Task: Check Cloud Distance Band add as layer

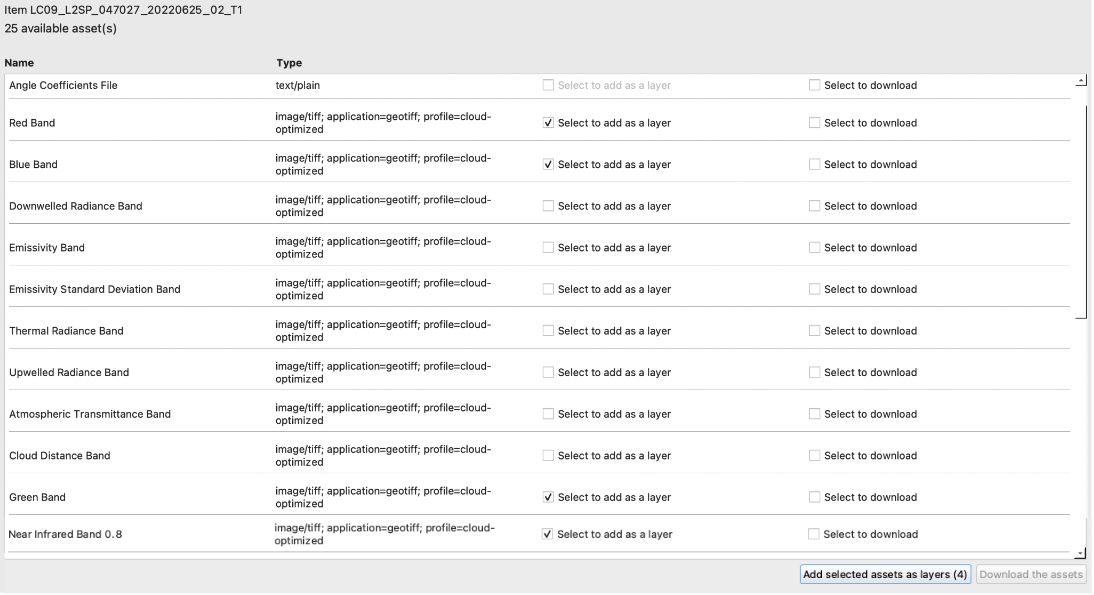Action: [x=548, y=456]
